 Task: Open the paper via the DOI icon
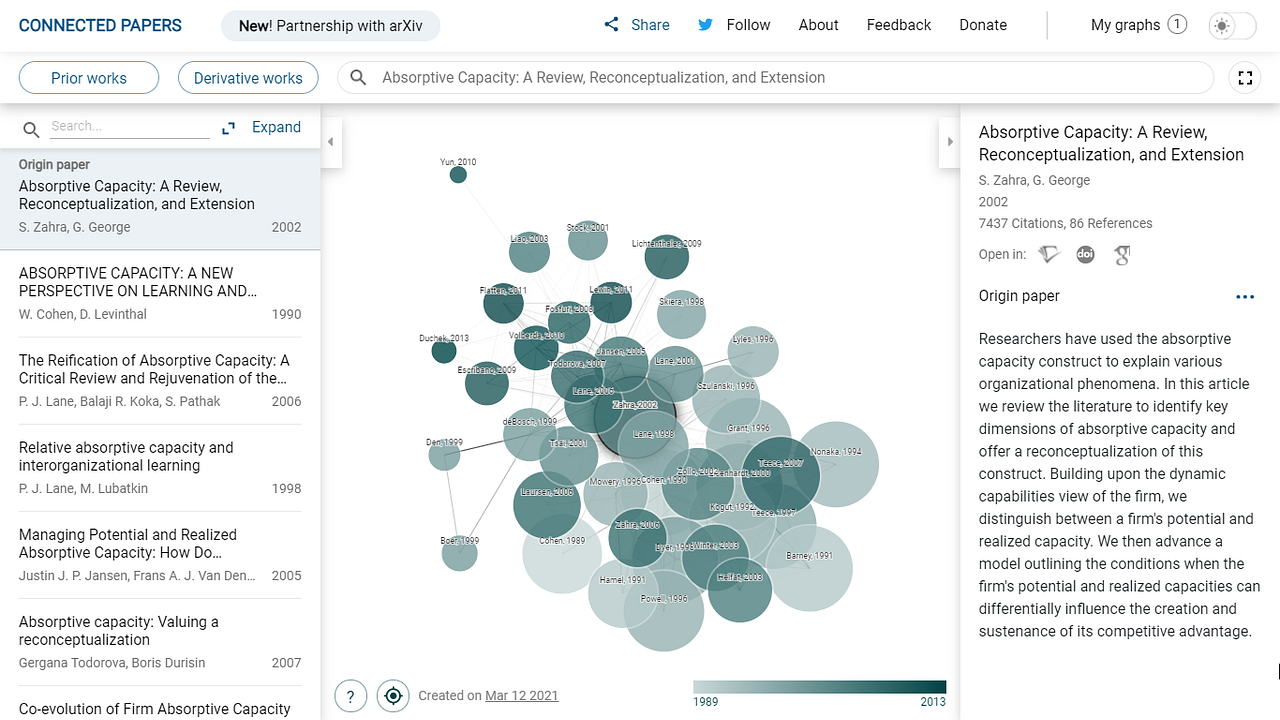click(1085, 255)
